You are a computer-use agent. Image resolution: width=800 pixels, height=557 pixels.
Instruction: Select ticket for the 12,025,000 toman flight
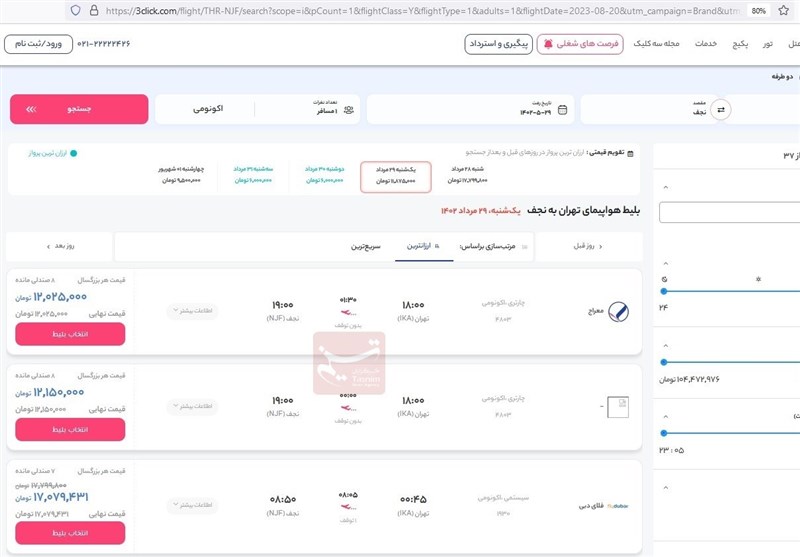click(x=70, y=334)
